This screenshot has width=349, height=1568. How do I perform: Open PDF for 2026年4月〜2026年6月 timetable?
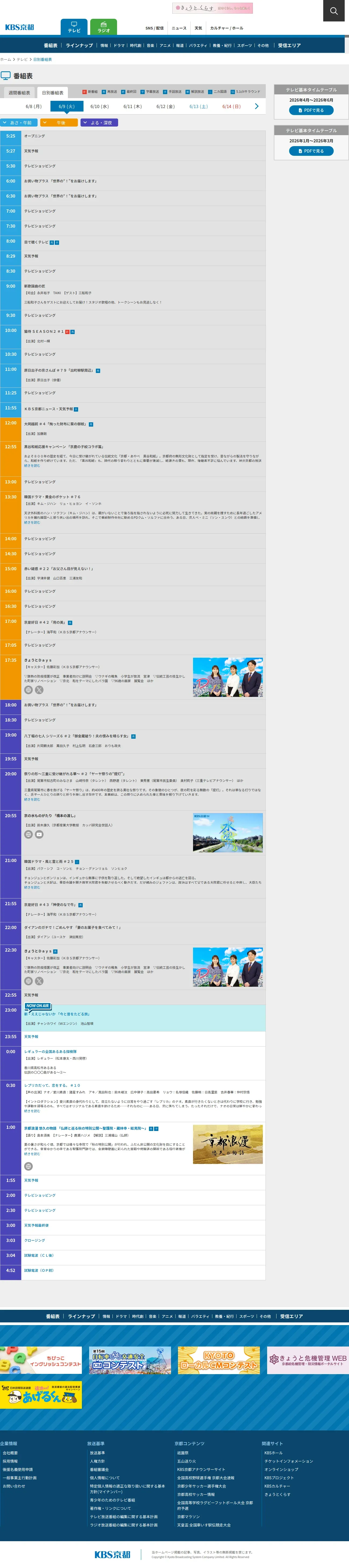tap(311, 110)
